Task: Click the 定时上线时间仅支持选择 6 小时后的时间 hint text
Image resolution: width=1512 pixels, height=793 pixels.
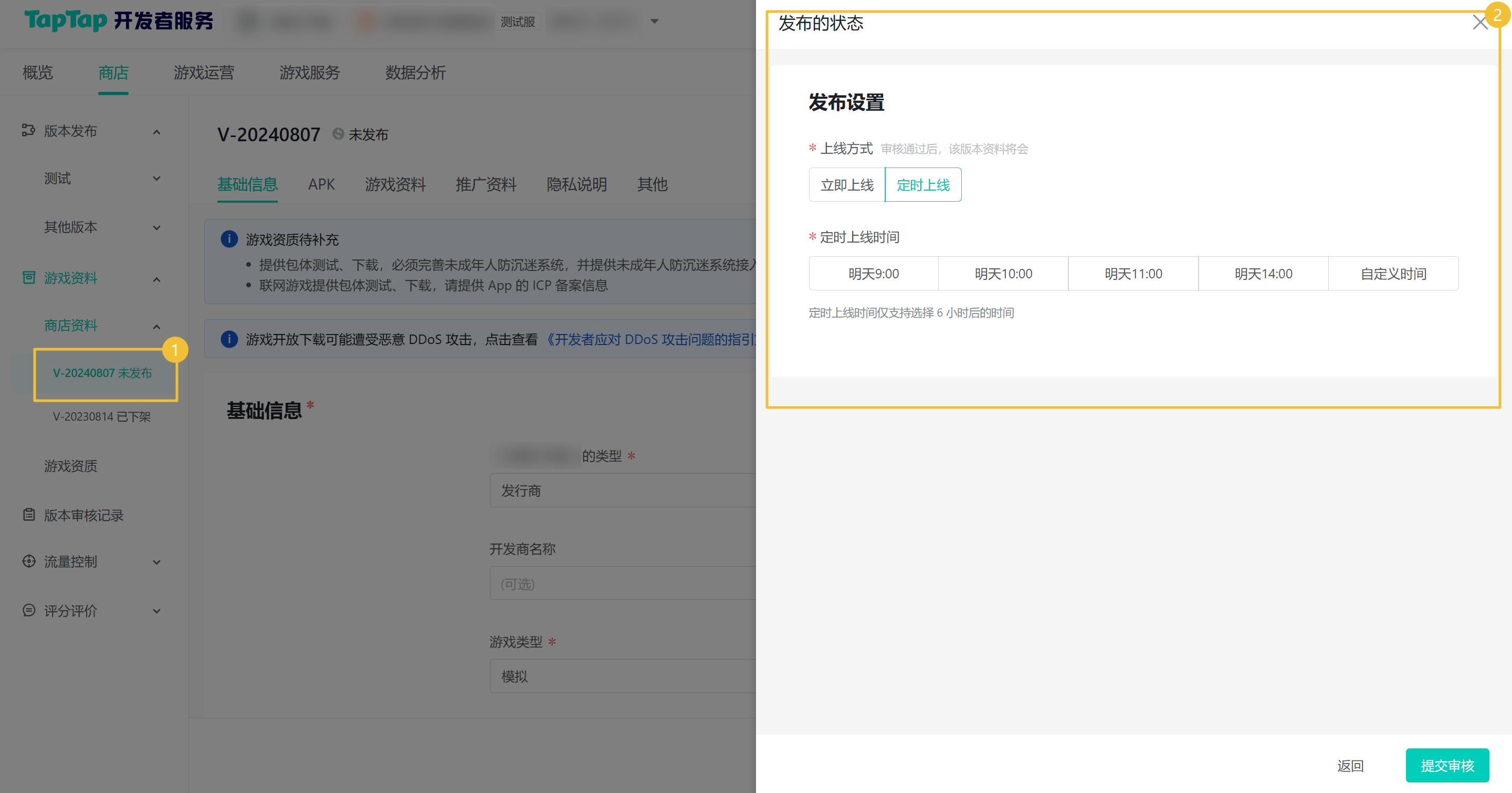Action: click(911, 312)
